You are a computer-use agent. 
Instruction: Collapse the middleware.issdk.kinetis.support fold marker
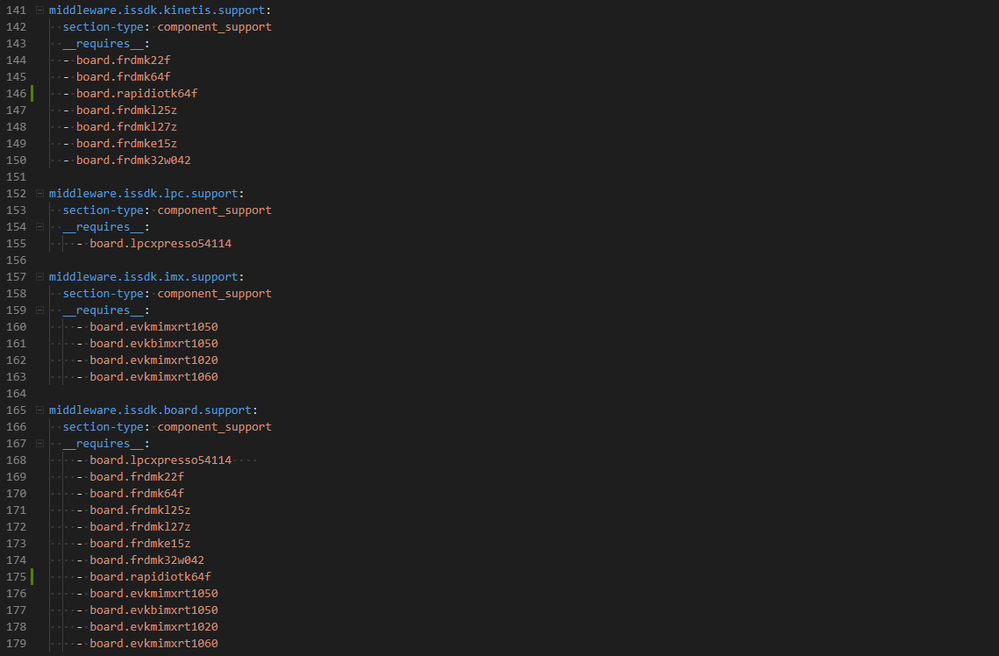(x=40, y=10)
